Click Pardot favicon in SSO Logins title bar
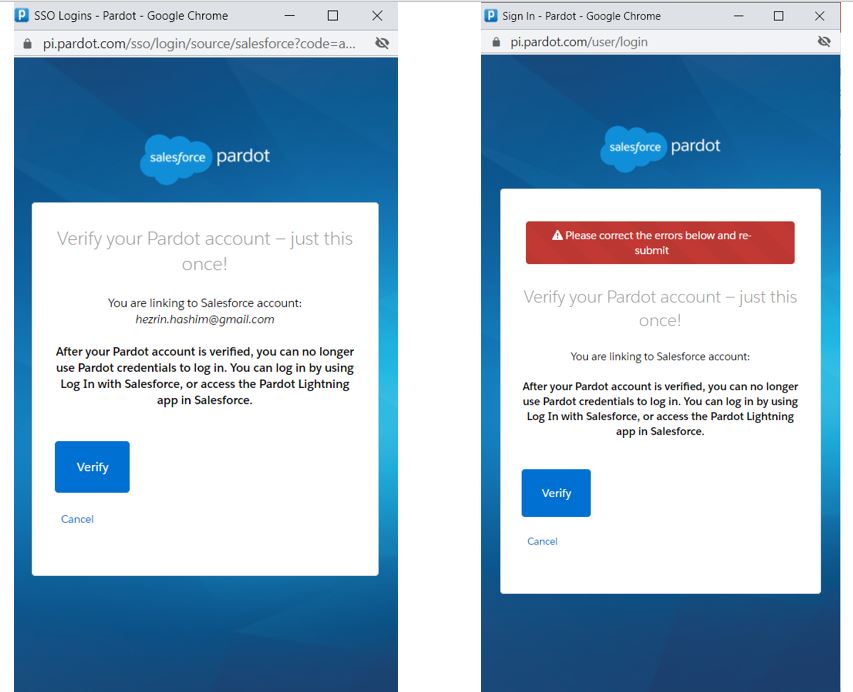The height and width of the screenshot is (692, 853). [22, 15]
